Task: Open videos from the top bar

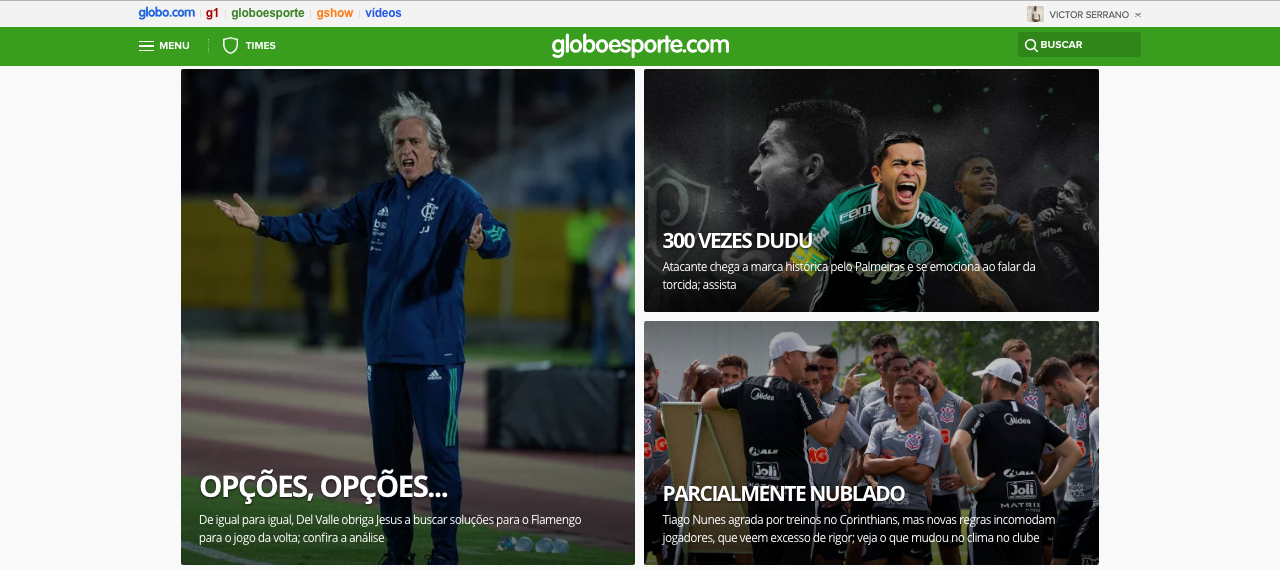Action: pyautogui.click(x=383, y=13)
